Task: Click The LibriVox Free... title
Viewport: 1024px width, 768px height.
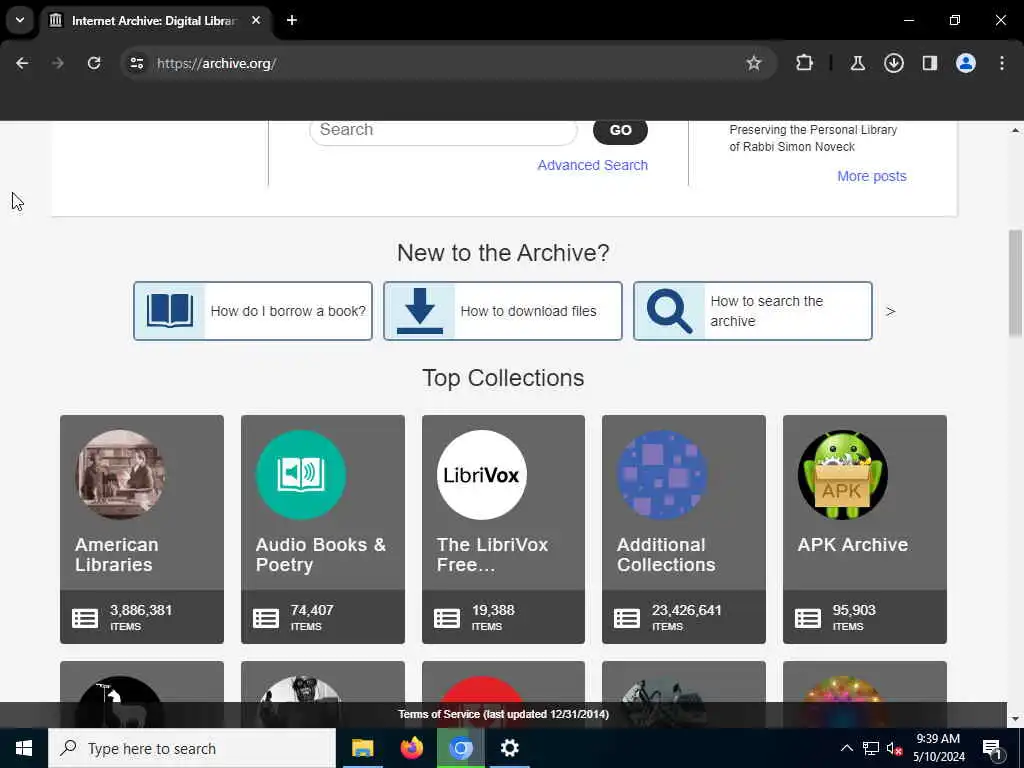Action: click(492, 554)
